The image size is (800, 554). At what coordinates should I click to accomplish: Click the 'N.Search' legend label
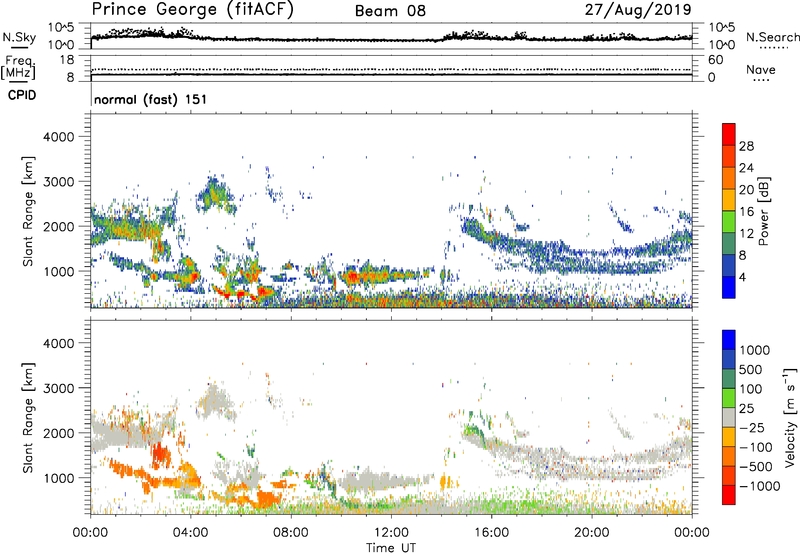772,37
